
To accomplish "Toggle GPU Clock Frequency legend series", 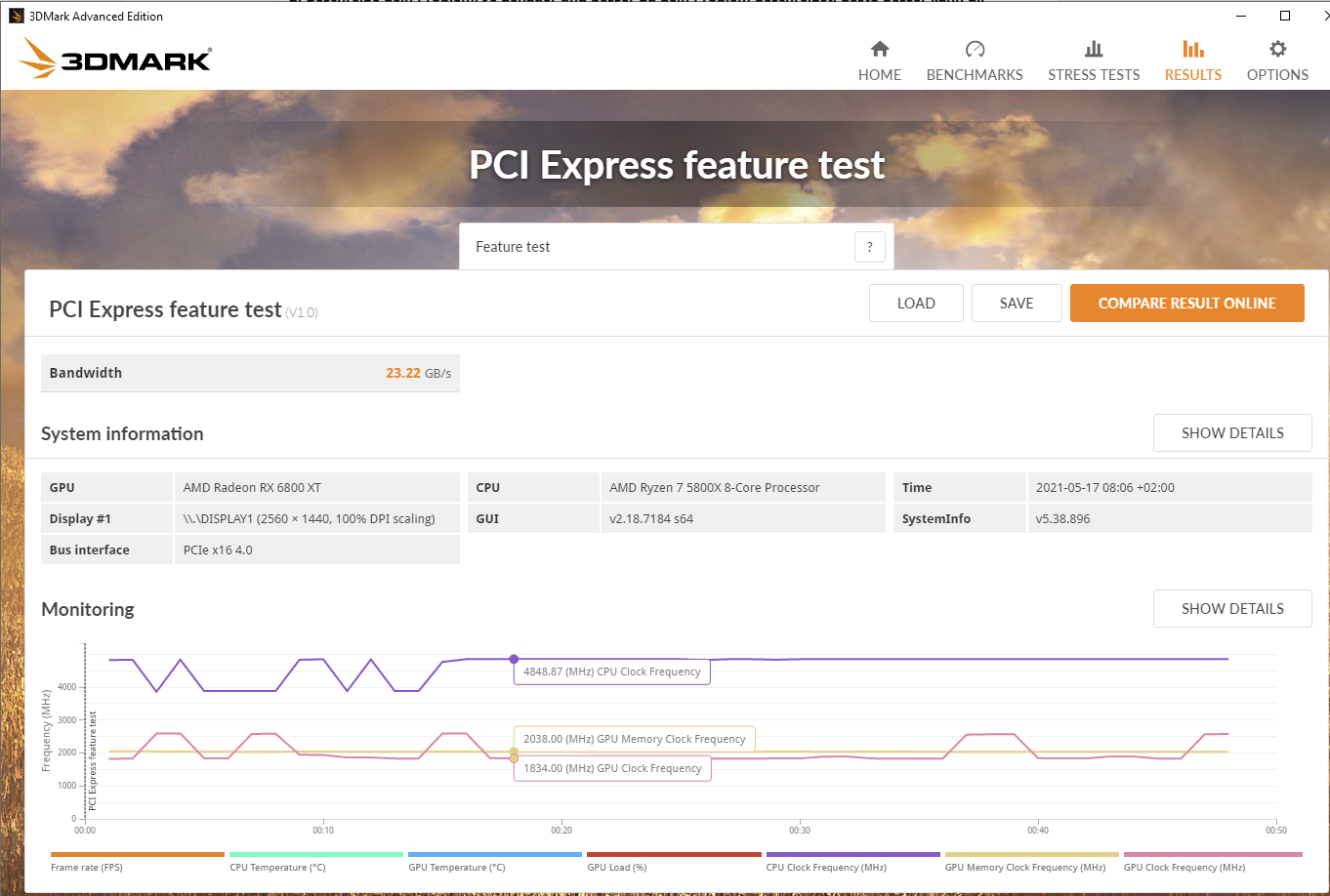I will pos(1213,863).
